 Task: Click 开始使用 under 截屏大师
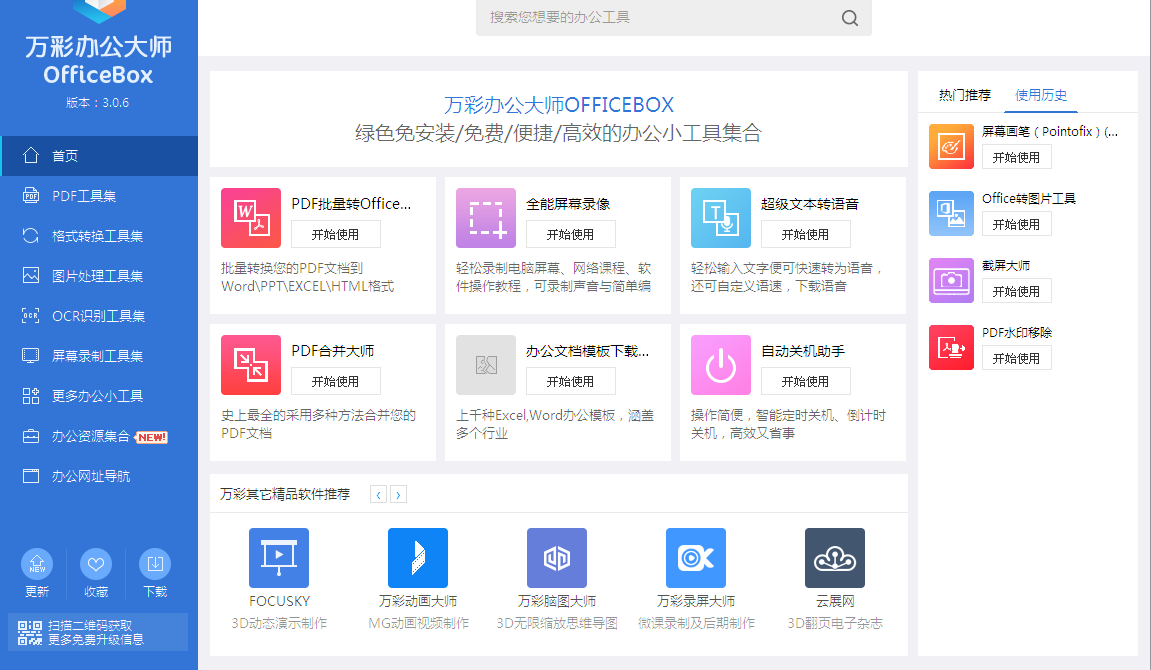click(x=1016, y=291)
